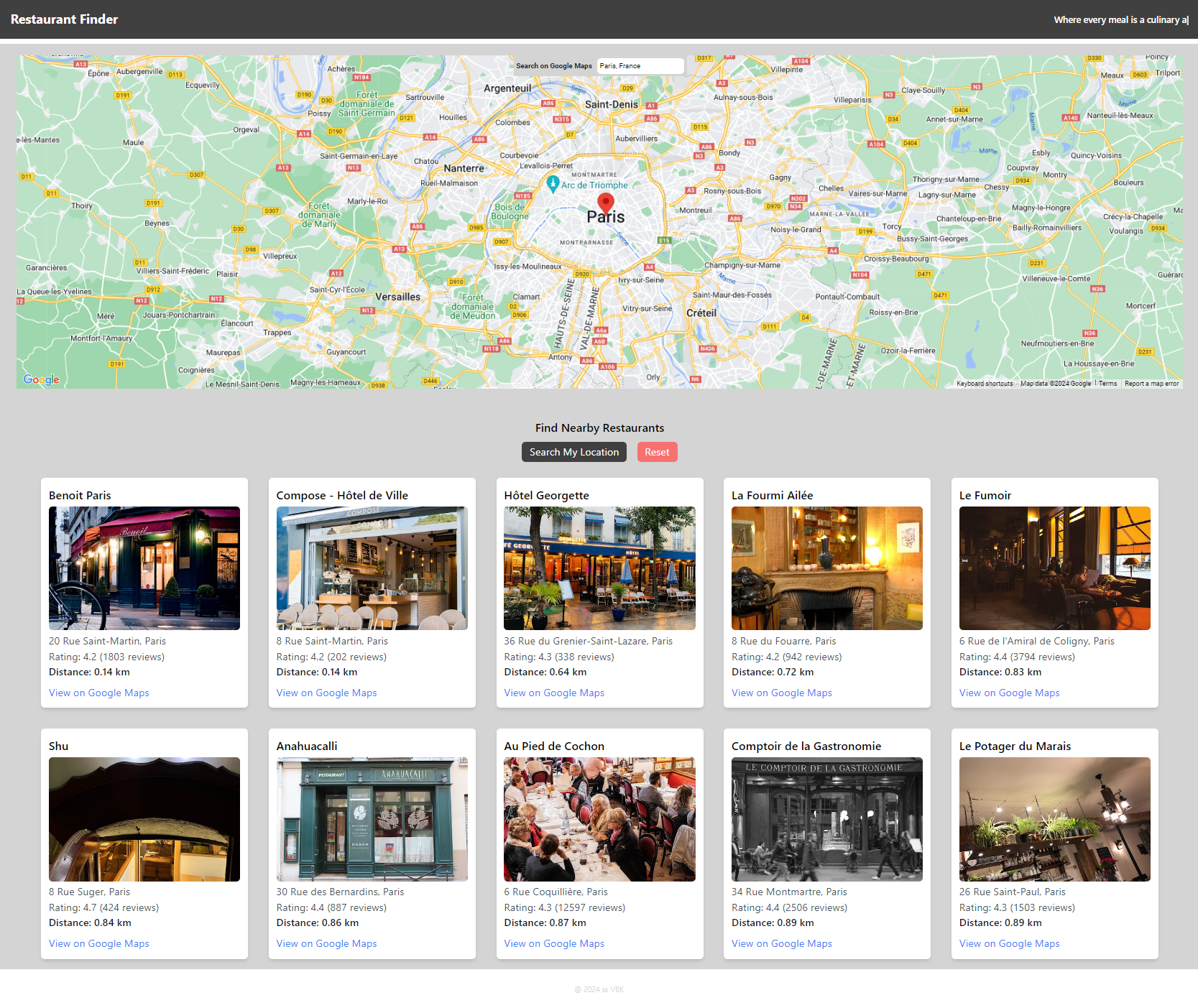Open map Keyboard shortcuts
This screenshot has height=1008, width=1198.
click(985, 384)
